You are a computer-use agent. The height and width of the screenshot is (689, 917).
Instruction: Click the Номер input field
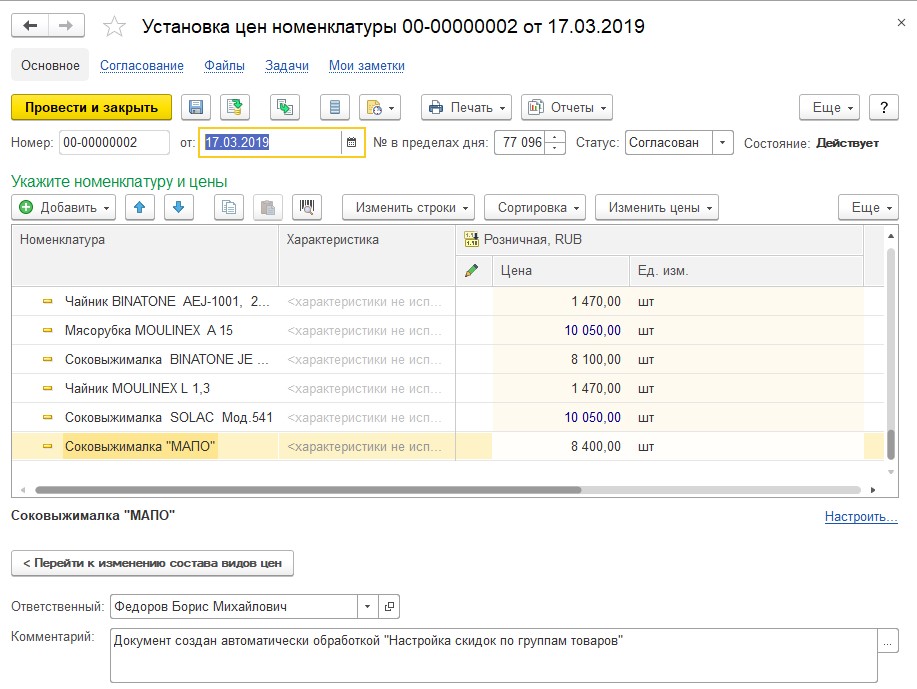click(x=114, y=143)
